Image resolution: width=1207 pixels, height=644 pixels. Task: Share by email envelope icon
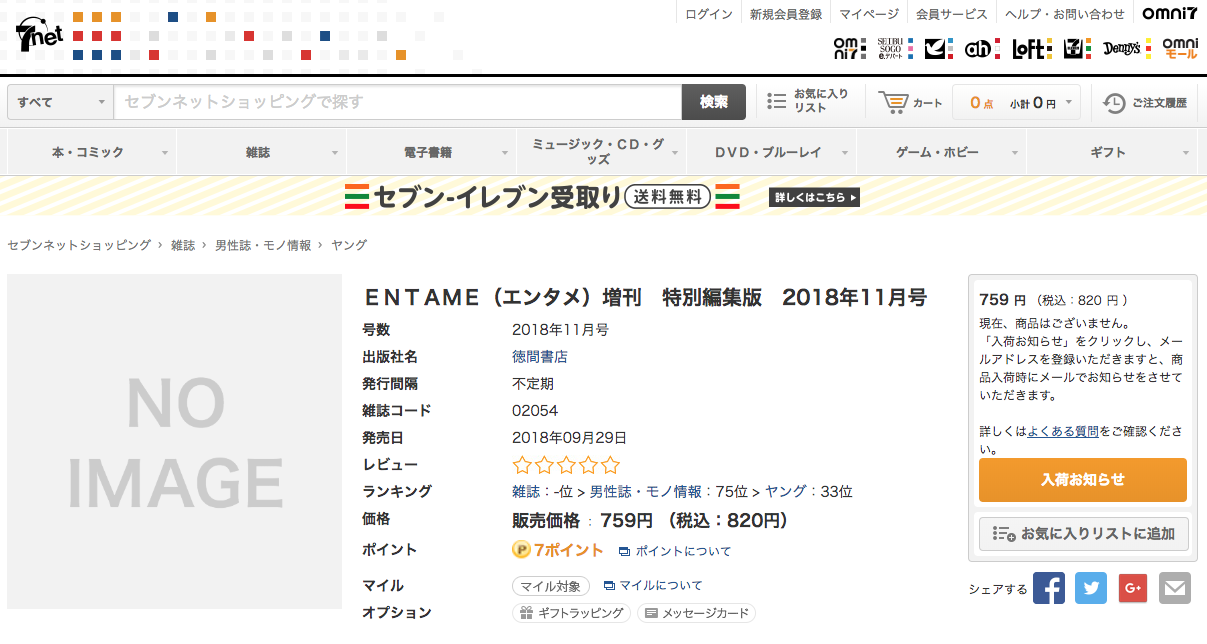1175,588
